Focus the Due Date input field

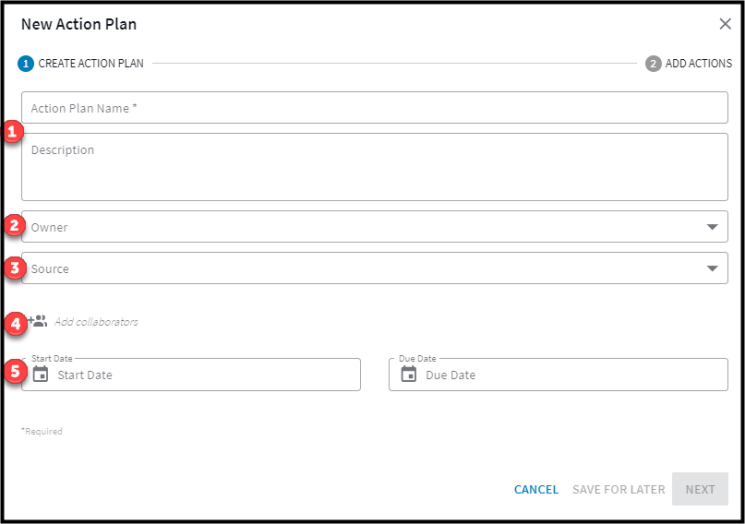pos(558,374)
